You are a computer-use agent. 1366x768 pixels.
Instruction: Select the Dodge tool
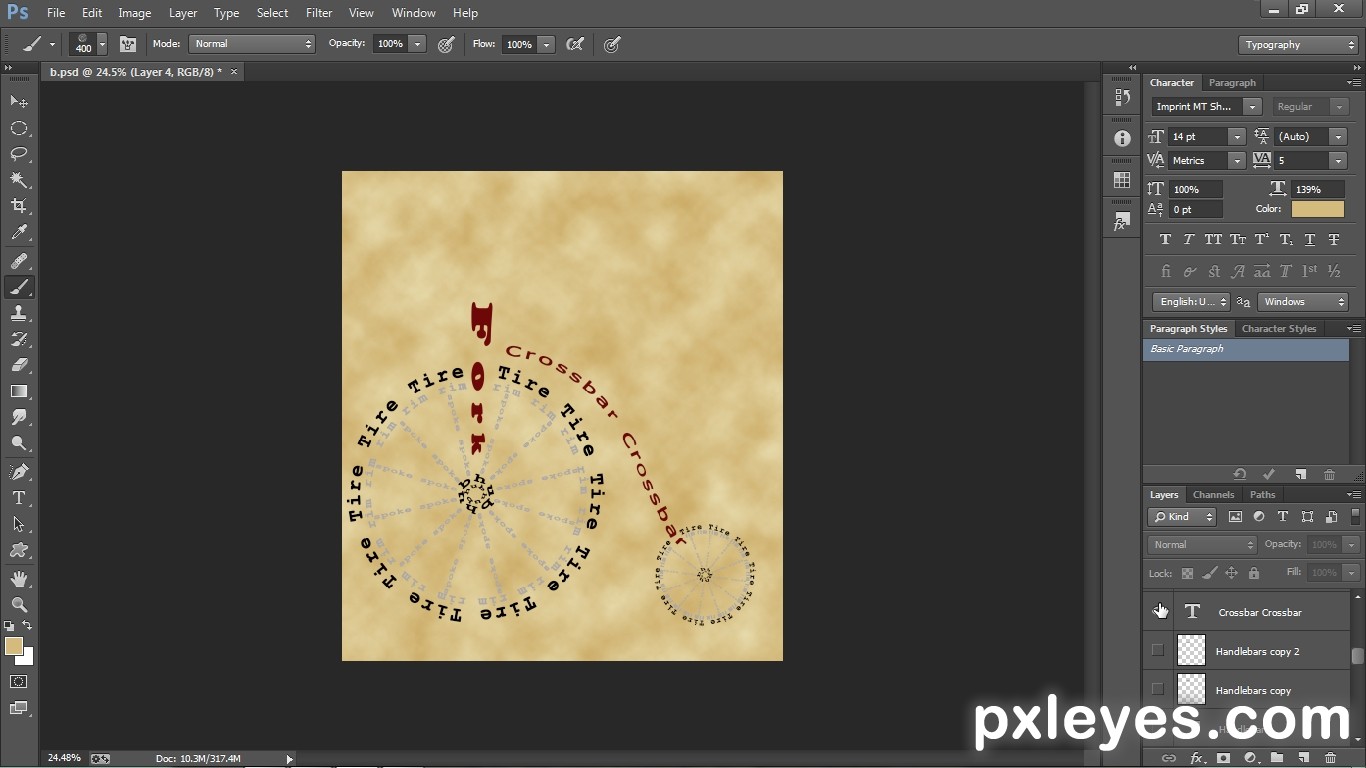19,443
